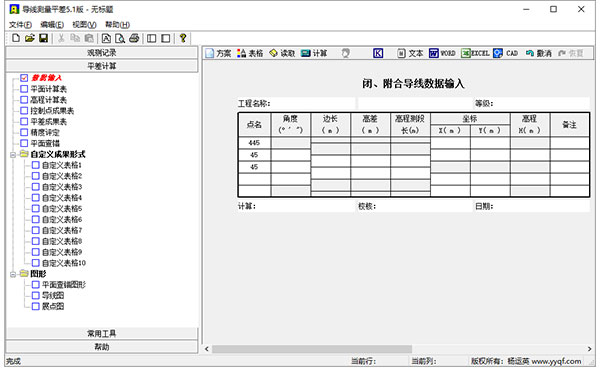This screenshot has width=600, height=371.
Task: Open the 常用工具 panel section
Action: pos(102,334)
